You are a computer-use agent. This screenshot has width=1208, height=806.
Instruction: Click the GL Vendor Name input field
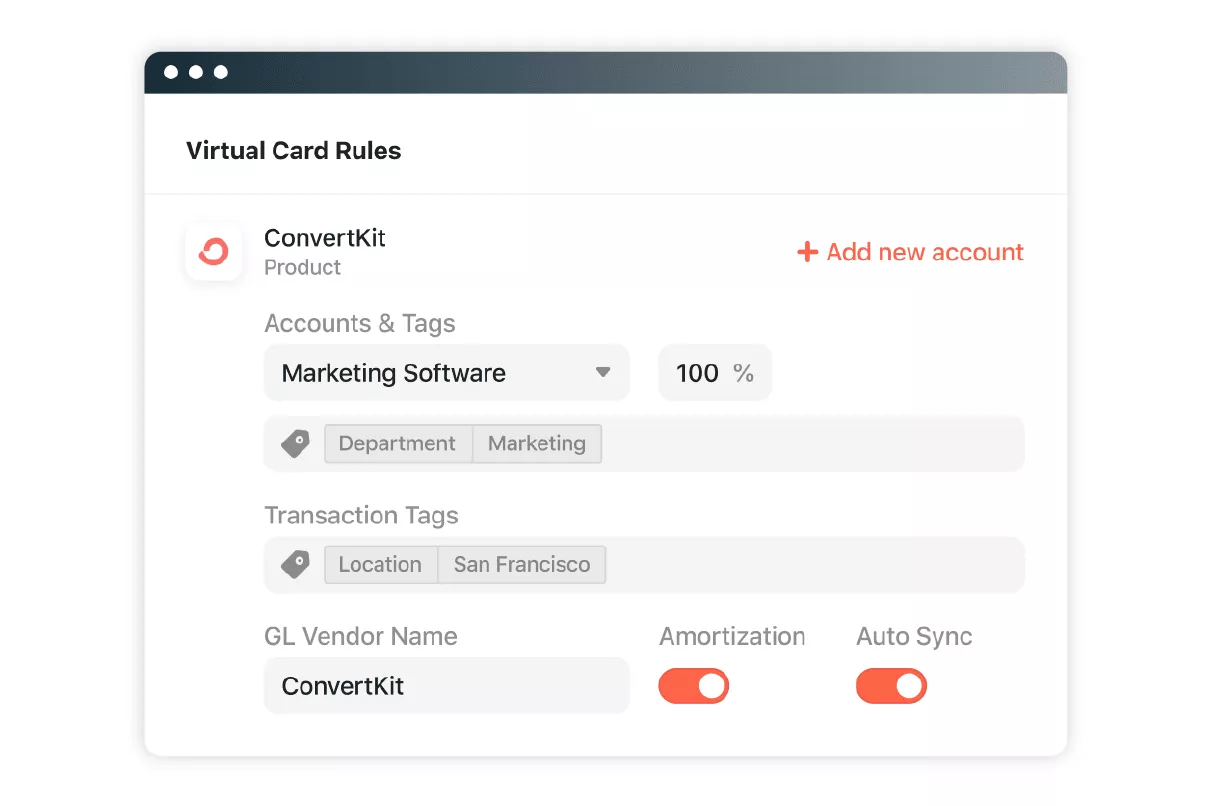pos(447,686)
